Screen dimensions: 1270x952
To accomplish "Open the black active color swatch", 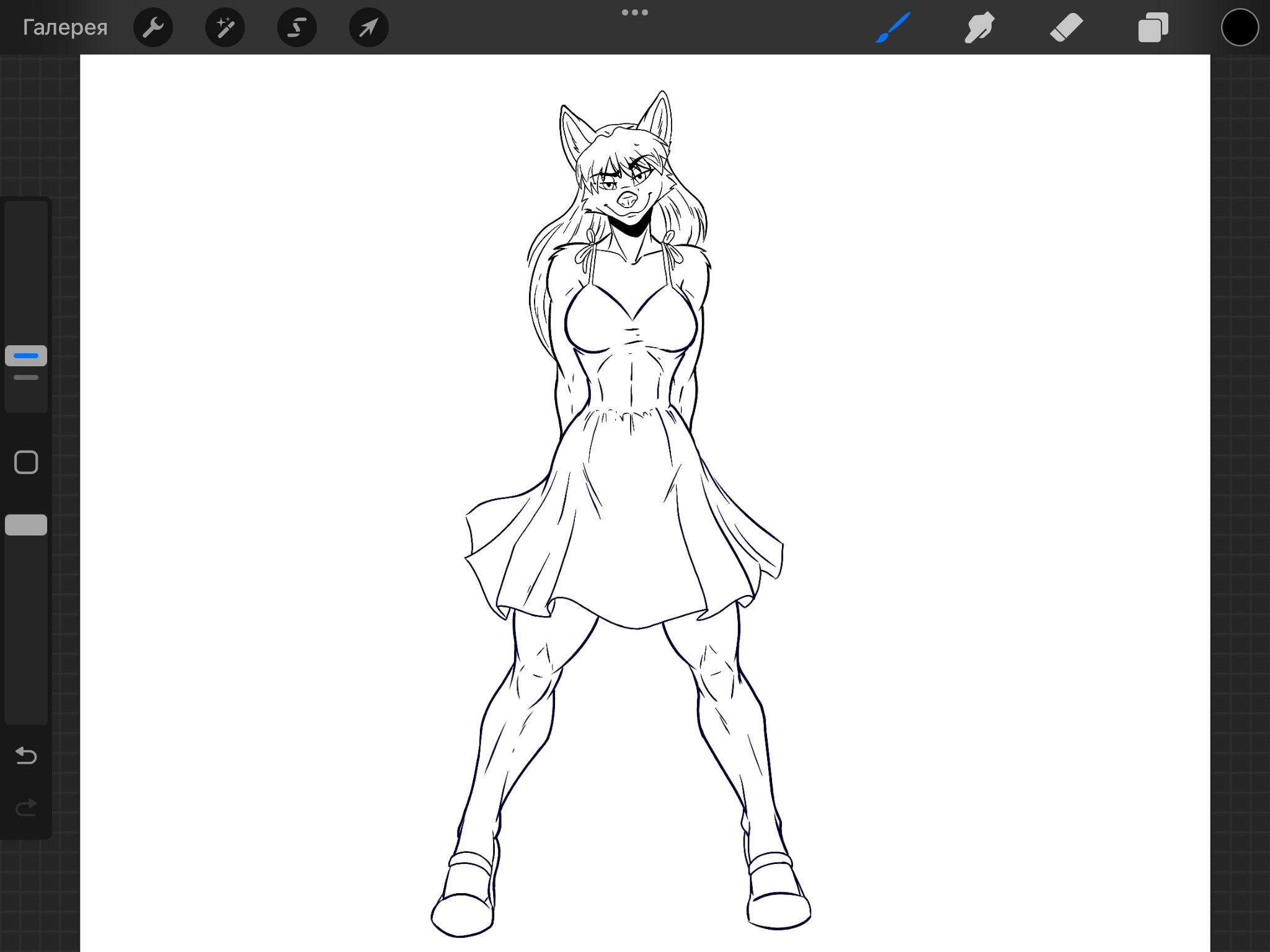I will click(x=1240, y=27).
